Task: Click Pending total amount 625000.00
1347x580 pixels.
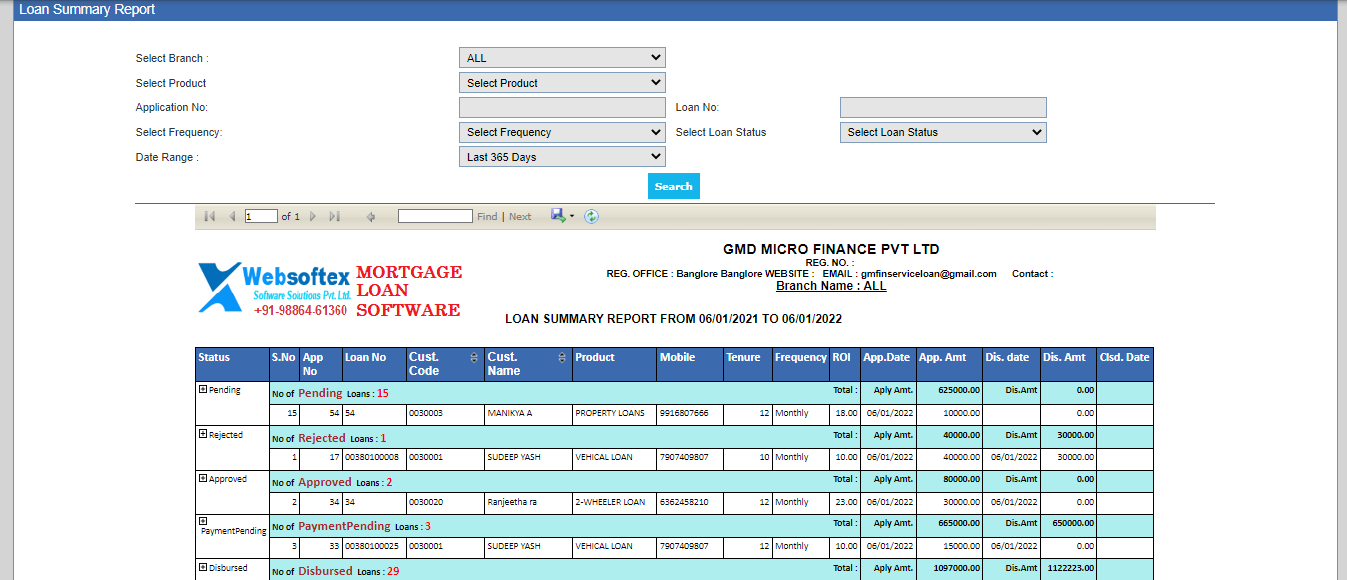Action: click(x=960, y=390)
